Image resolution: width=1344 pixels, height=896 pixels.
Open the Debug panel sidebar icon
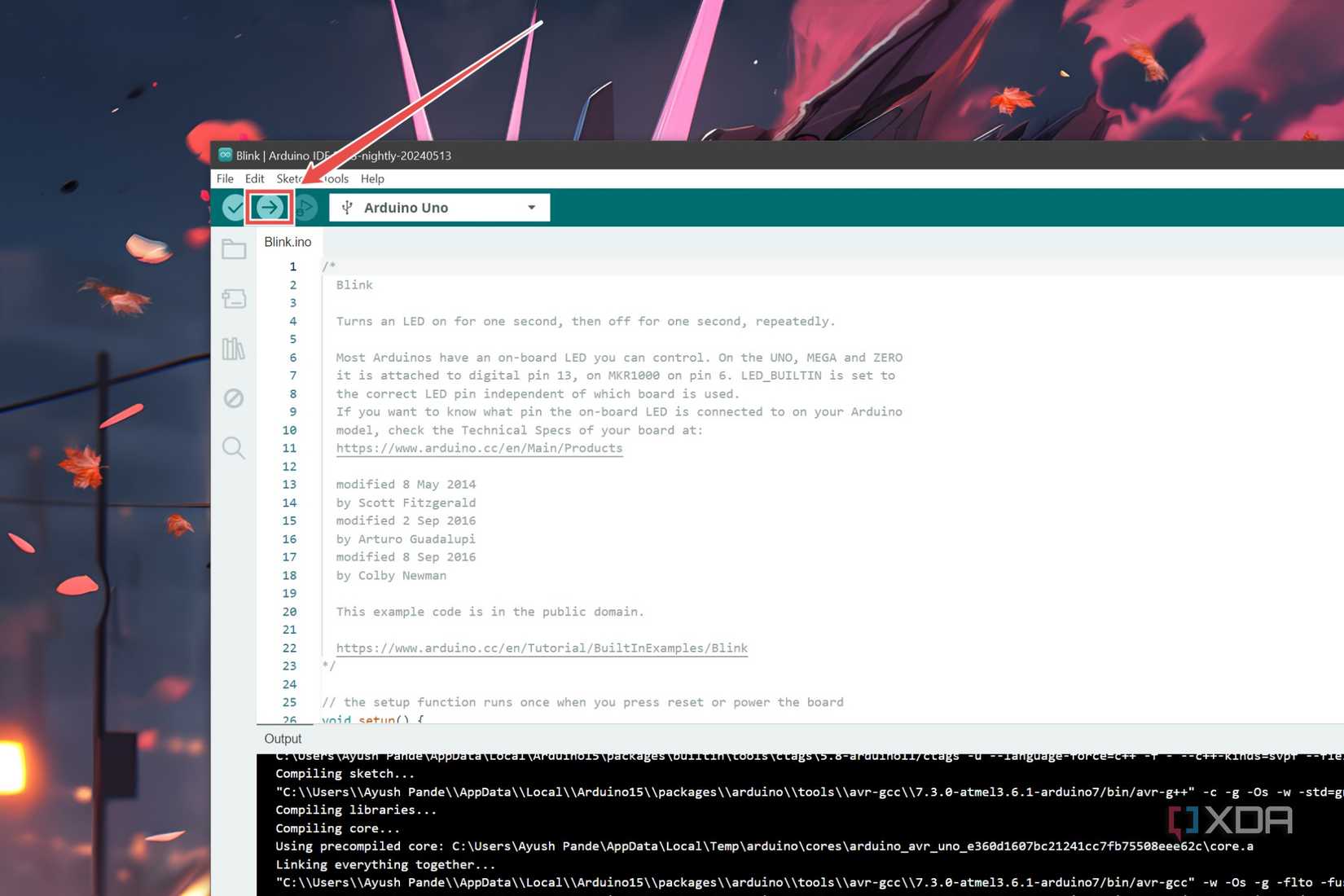[234, 398]
